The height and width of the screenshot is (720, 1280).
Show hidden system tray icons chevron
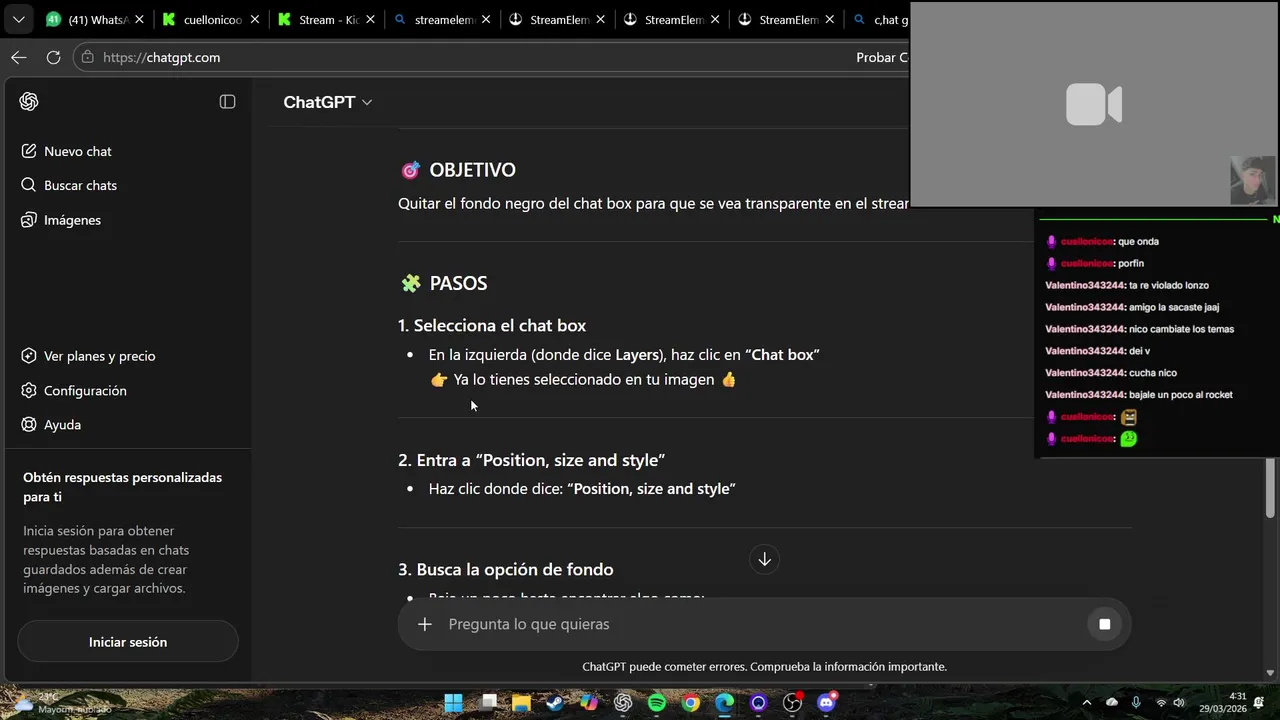tap(1087, 703)
